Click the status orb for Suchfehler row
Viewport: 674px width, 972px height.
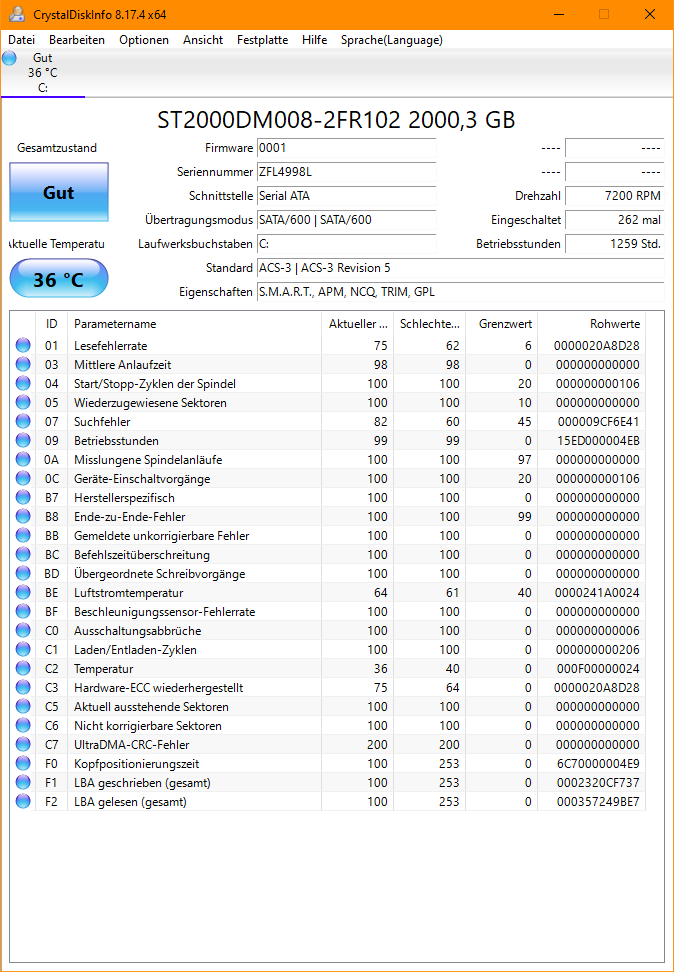pyautogui.click(x=23, y=422)
